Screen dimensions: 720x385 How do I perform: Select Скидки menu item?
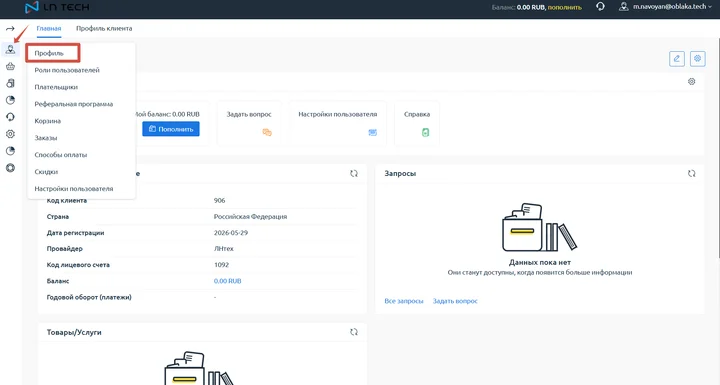click(x=46, y=172)
